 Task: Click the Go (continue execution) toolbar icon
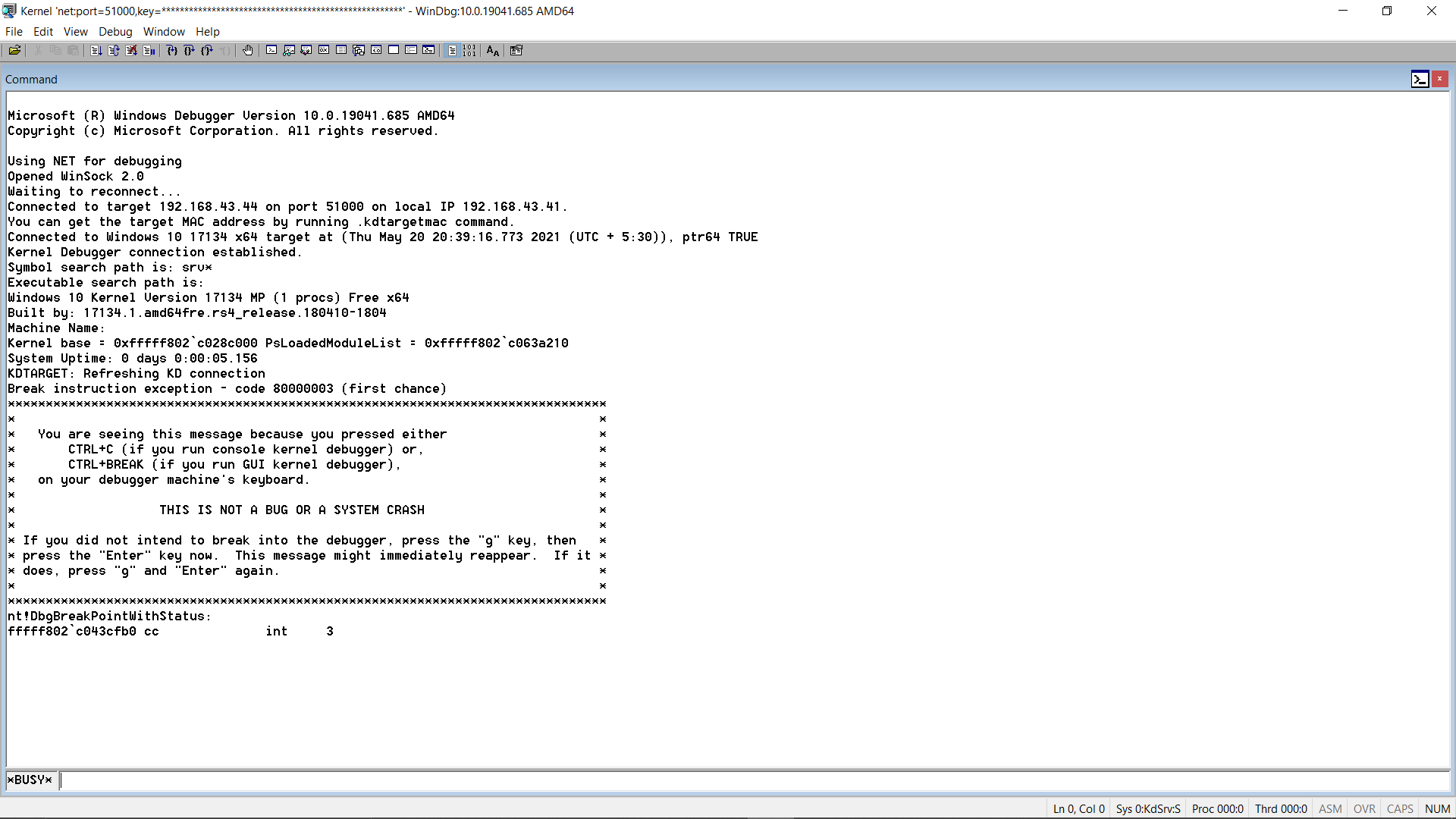tap(96, 51)
